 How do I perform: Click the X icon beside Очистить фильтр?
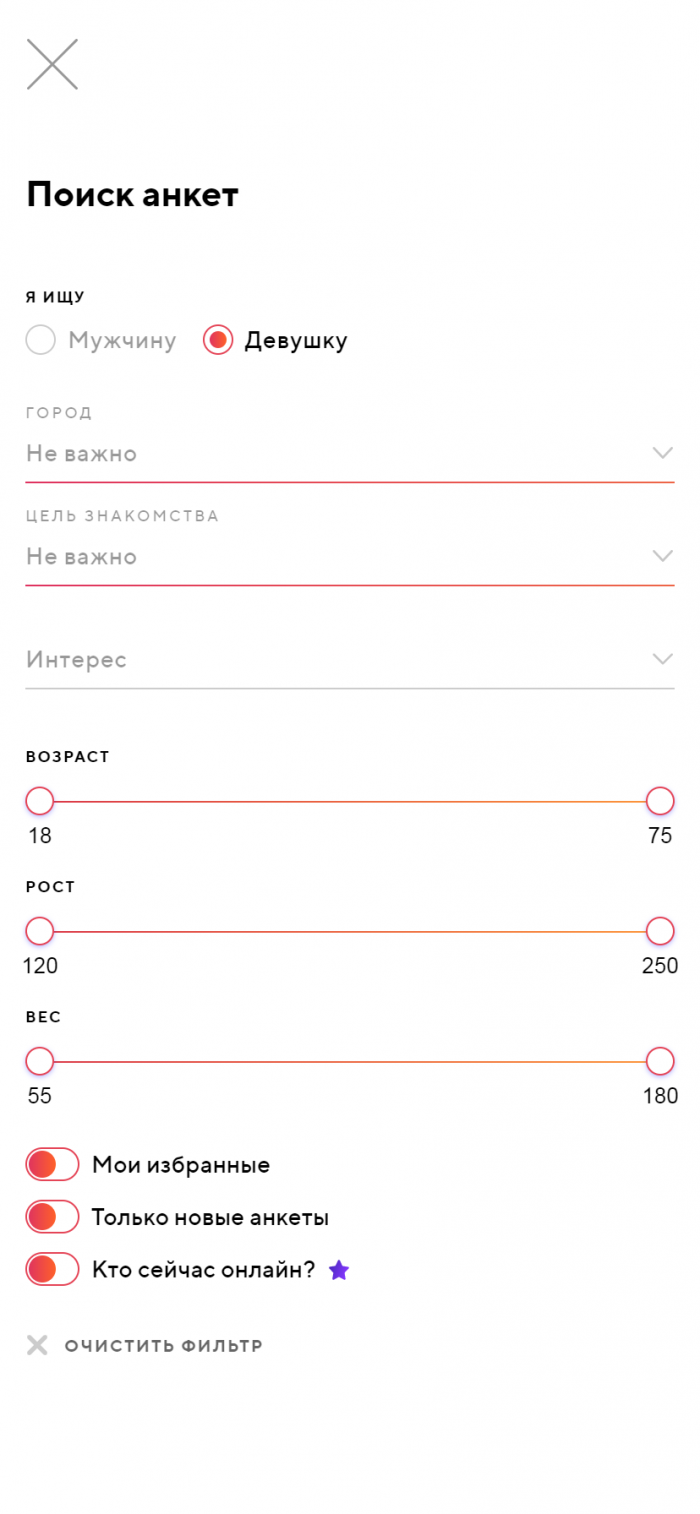(37, 1346)
